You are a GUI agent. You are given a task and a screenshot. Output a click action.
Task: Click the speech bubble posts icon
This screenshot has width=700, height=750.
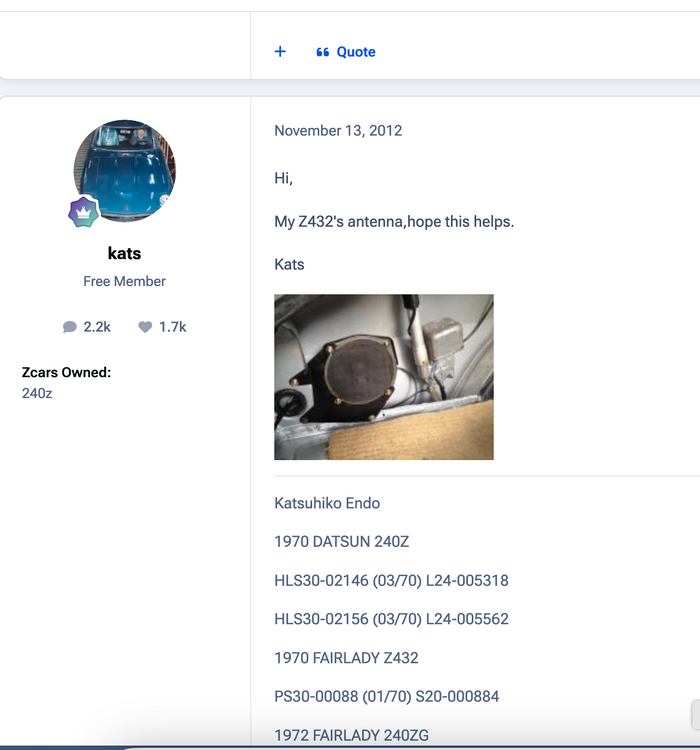tap(70, 327)
